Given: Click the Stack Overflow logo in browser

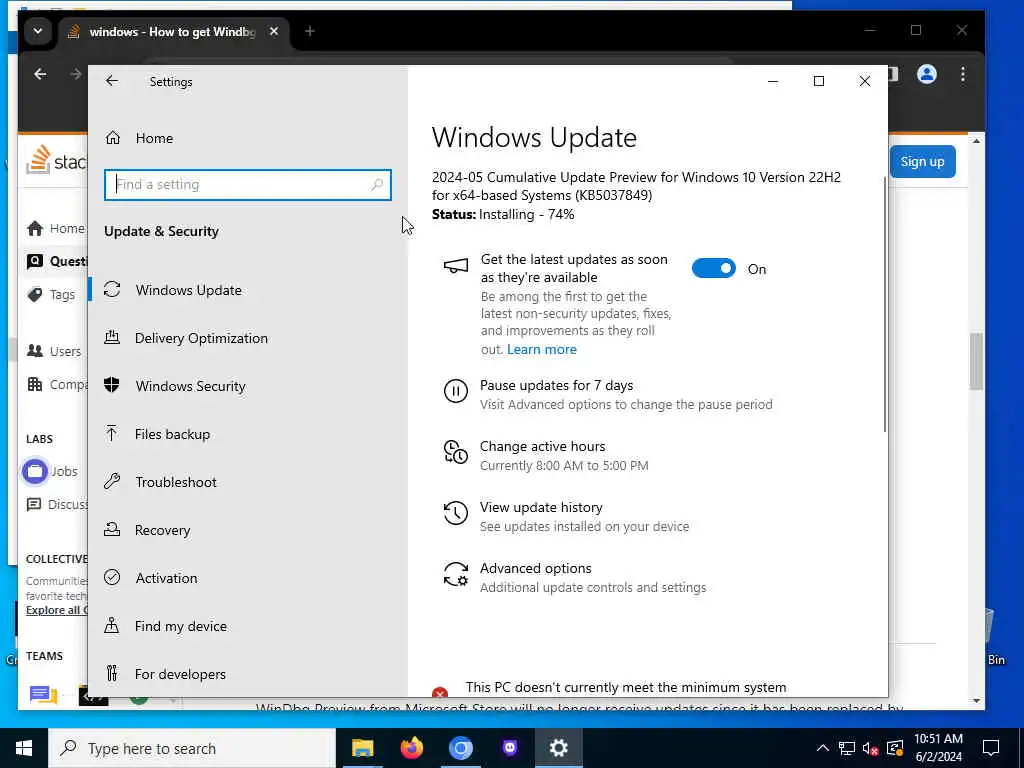Looking at the screenshot, I should pyautogui.click(x=56, y=160).
